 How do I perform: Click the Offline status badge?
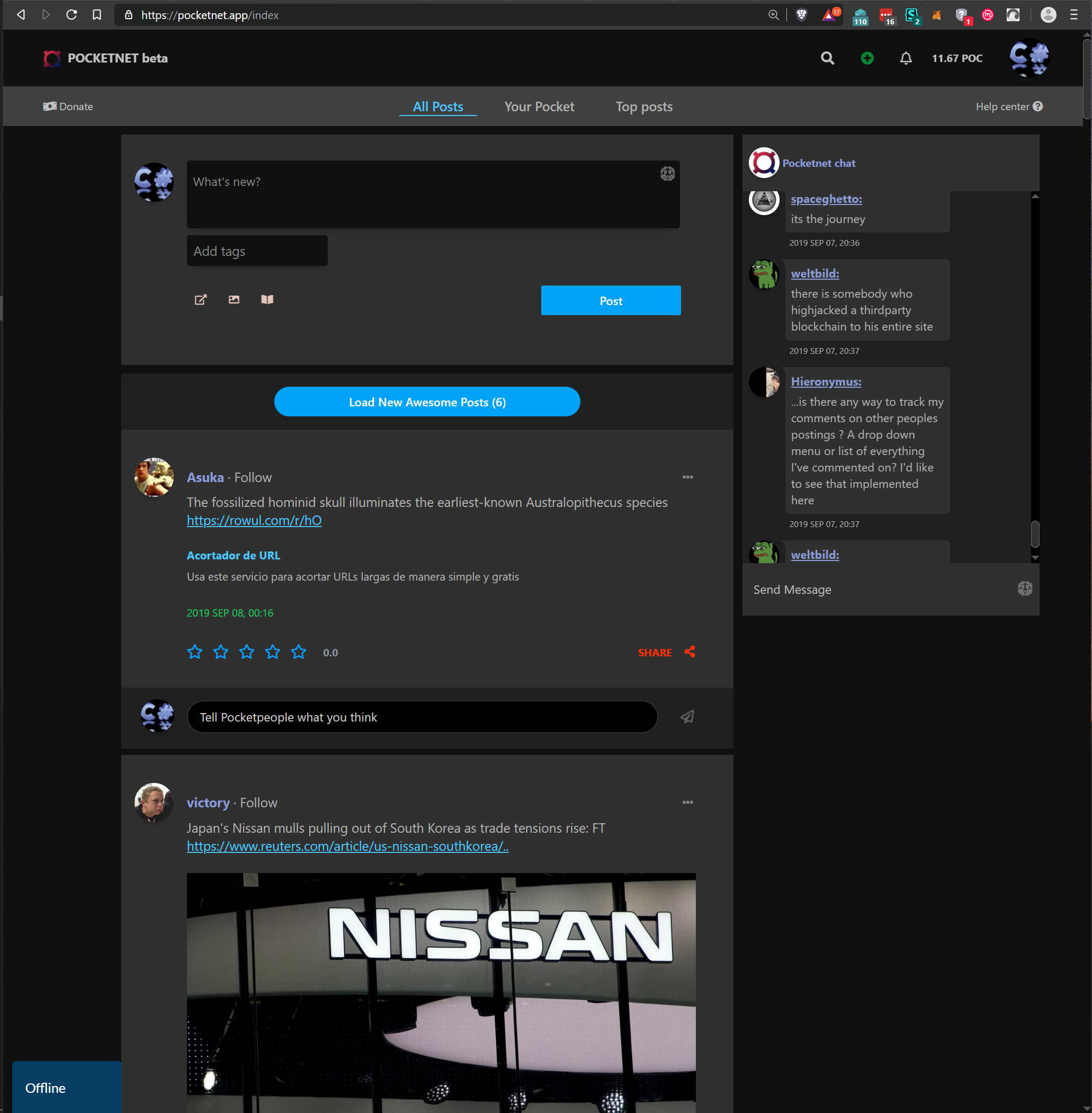point(67,1087)
